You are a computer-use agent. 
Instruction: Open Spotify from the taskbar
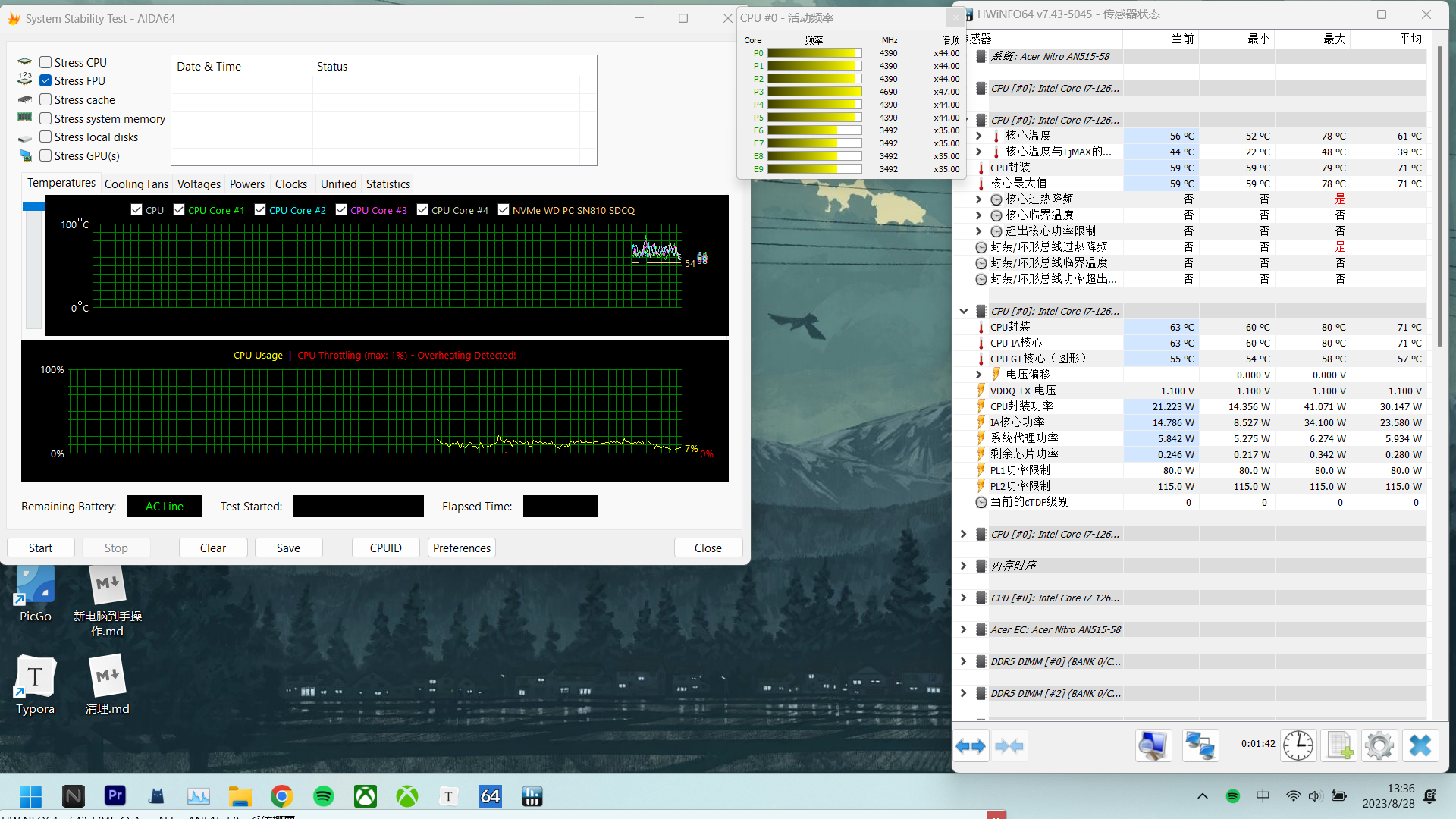(x=324, y=796)
